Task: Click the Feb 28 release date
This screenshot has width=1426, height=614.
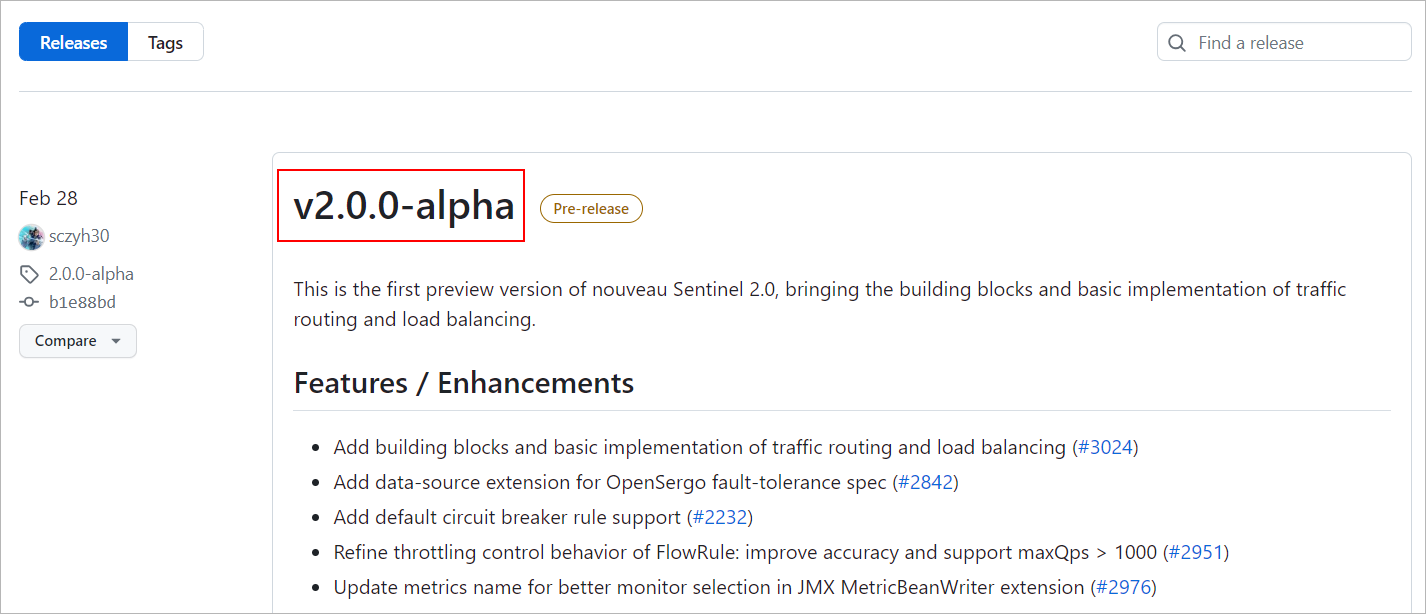Action: 48,198
